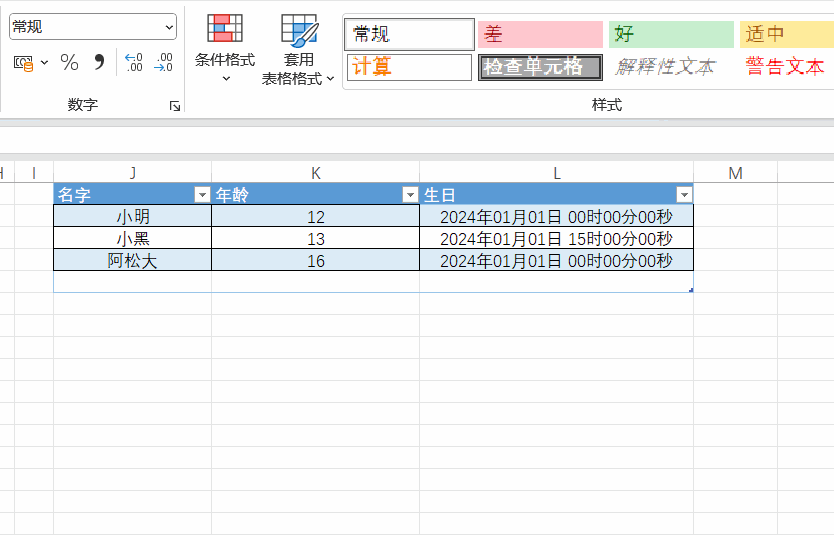Open the conditional formatting (条件格式) menu
This screenshot has width=834, height=535.
tap(225, 48)
